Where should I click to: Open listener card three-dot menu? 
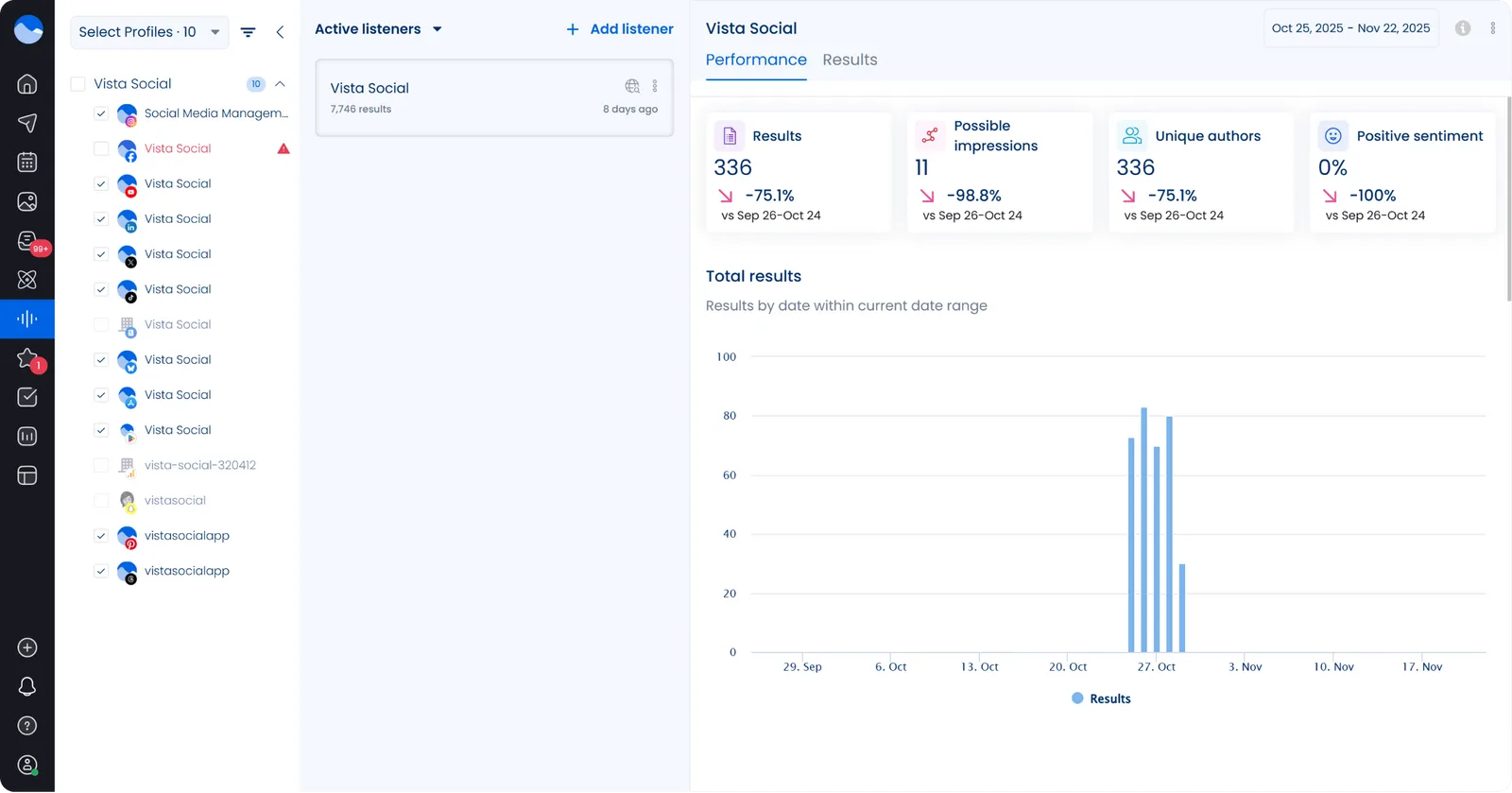655,86
